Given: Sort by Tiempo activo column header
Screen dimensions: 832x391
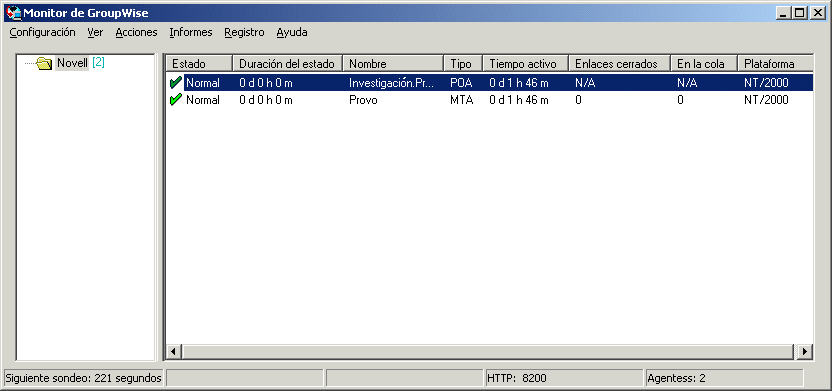Looking at the screenshot, I should tap(526, 64).
